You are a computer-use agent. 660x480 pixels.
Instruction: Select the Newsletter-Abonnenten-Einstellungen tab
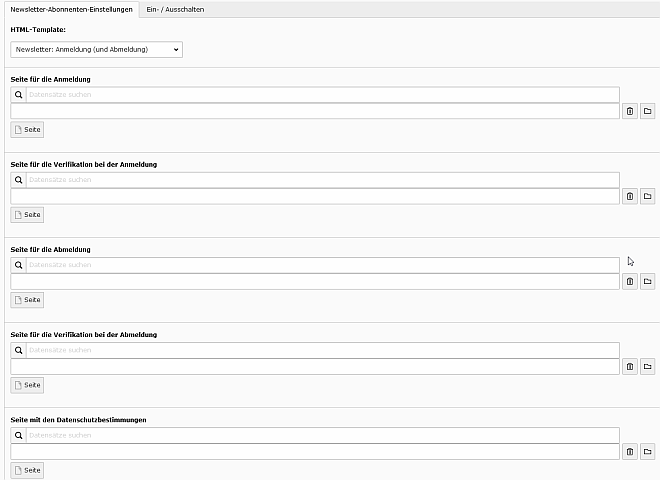(71, 9)
